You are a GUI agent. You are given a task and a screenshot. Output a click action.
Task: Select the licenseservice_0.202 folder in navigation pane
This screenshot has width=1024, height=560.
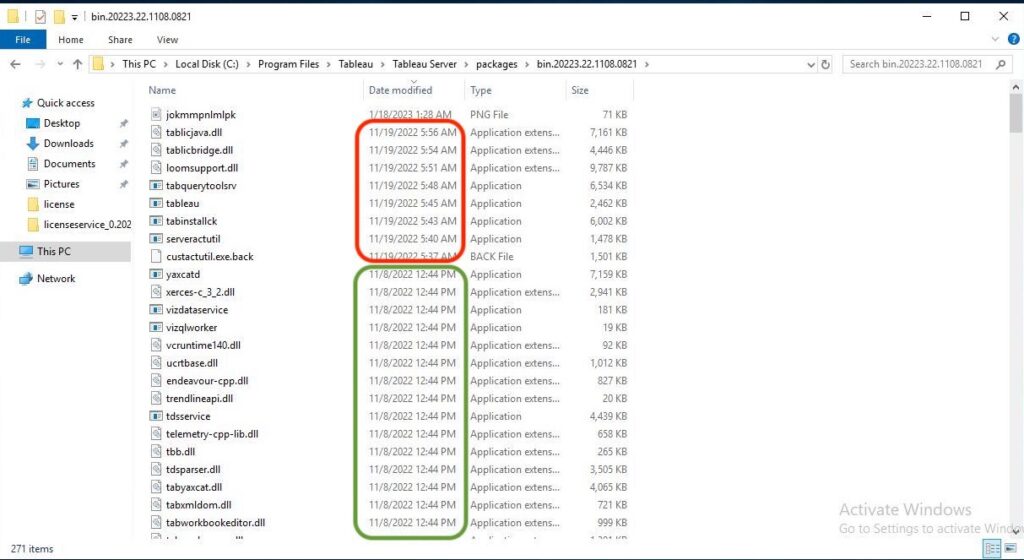(x=88, y=224)
